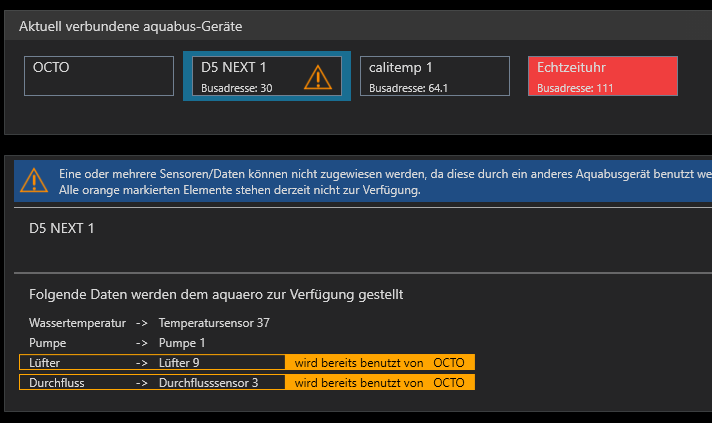Image resolution: width=712 pixels, height=423 pixels.
Task: Click orange 'wird bereits benutzt von OCTO' label beside Lüfter
Action: pyautogui.click(x=379, y=363)
